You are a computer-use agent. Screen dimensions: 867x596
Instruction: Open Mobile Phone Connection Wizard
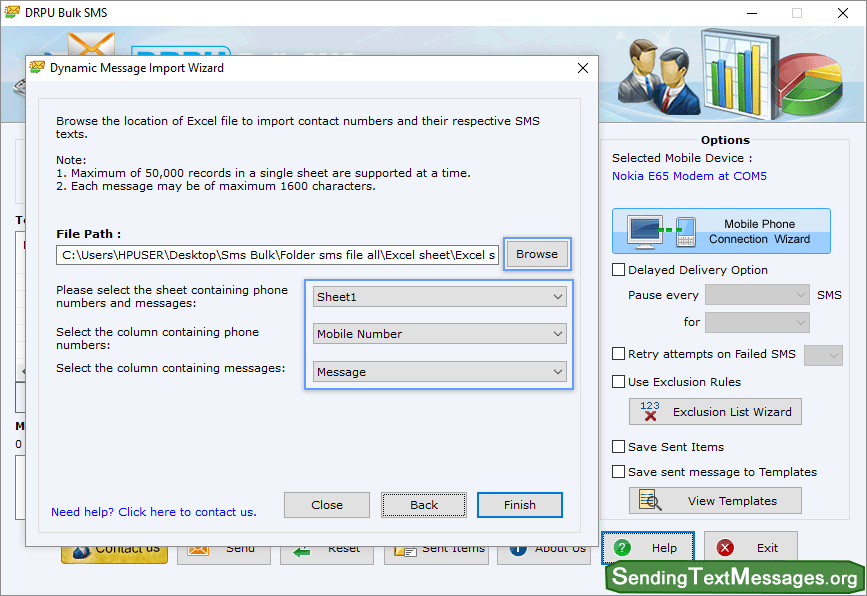pos(721,231)
